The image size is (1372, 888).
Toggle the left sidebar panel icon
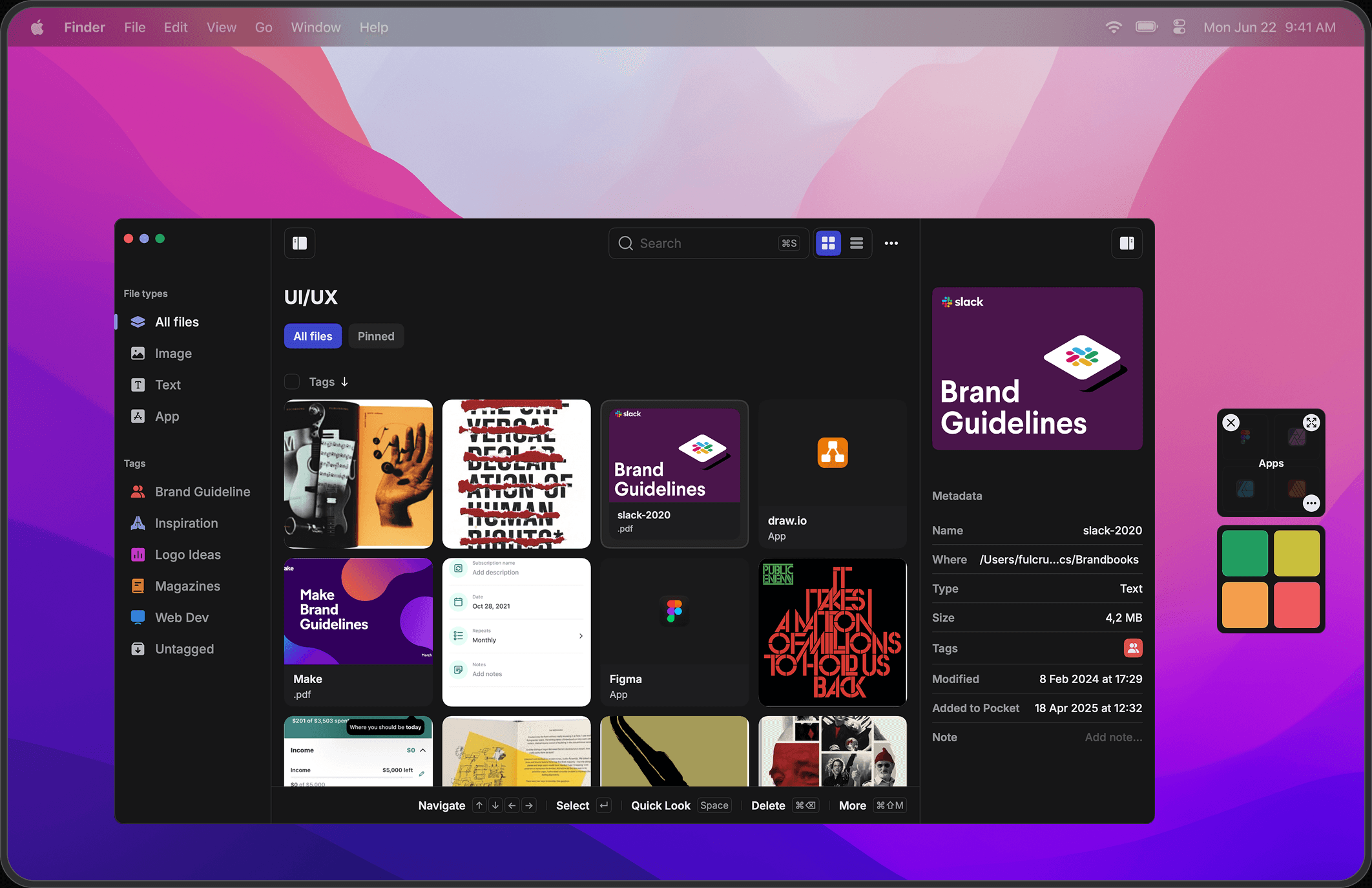[x=300, y=243]
